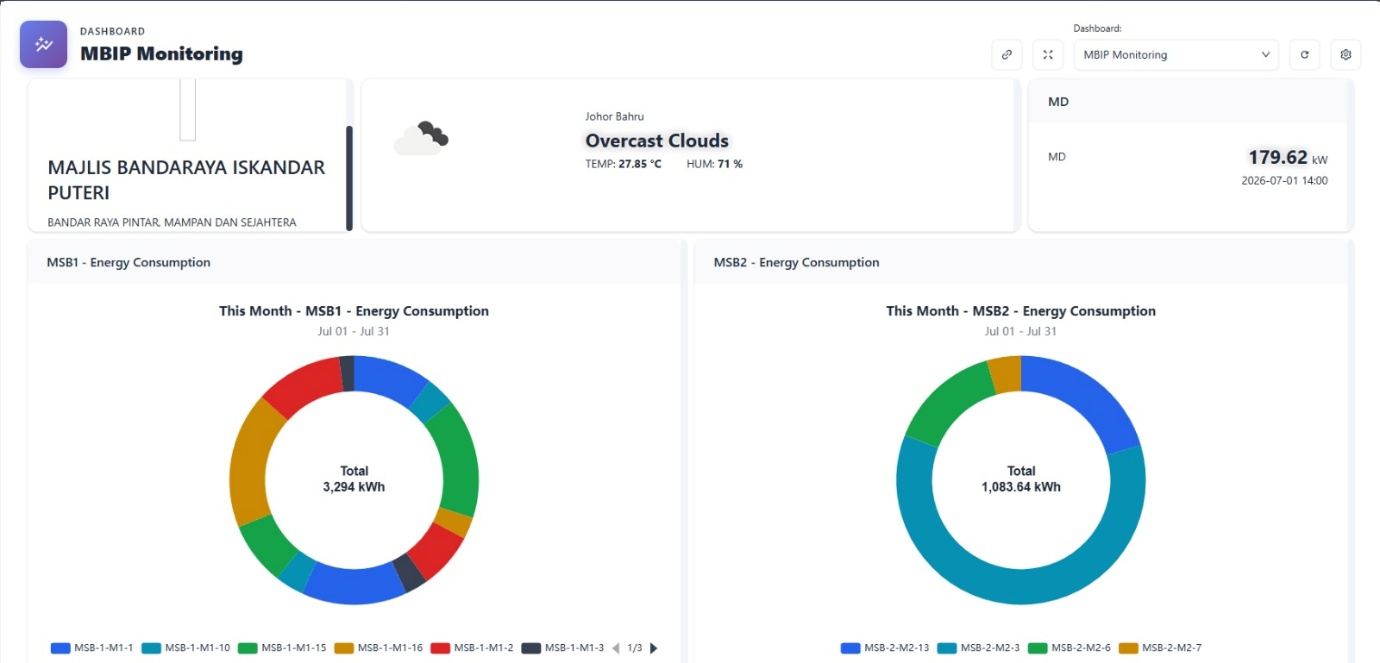Go to previous MSB1 legend page arrow
Screen dimensions: 1380x663
tap(616, 648)
